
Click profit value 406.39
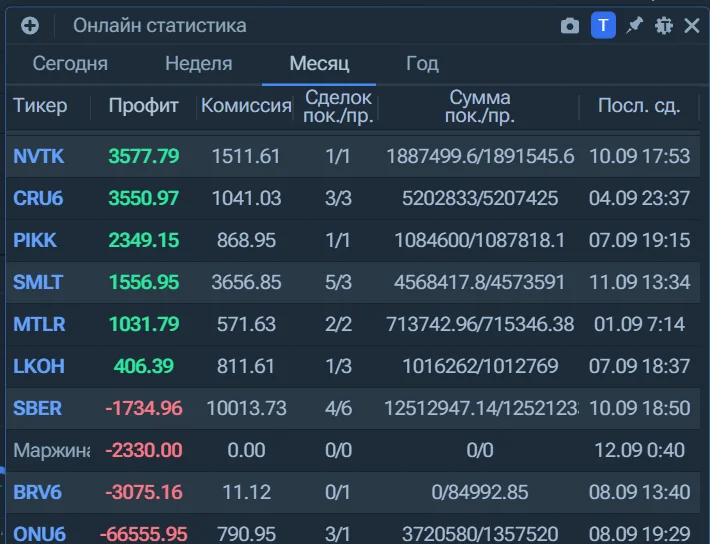(144, 366)
